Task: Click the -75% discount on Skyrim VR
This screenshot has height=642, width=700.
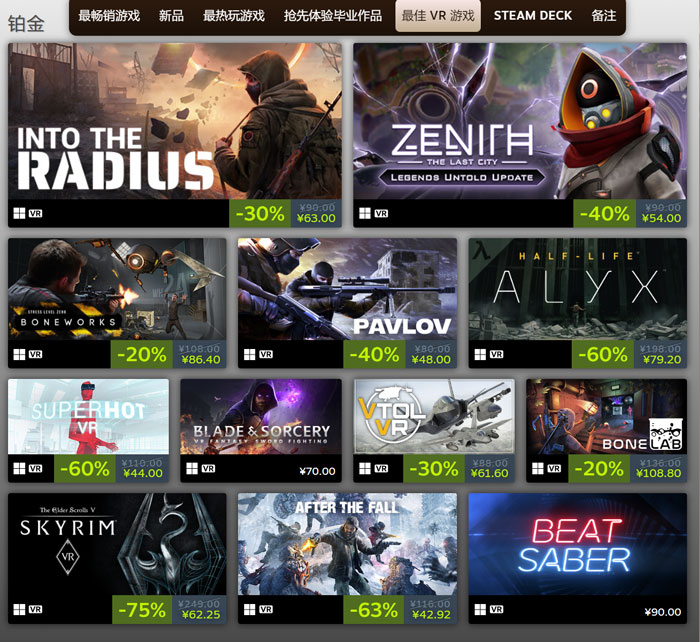Action: coord(142,609)
